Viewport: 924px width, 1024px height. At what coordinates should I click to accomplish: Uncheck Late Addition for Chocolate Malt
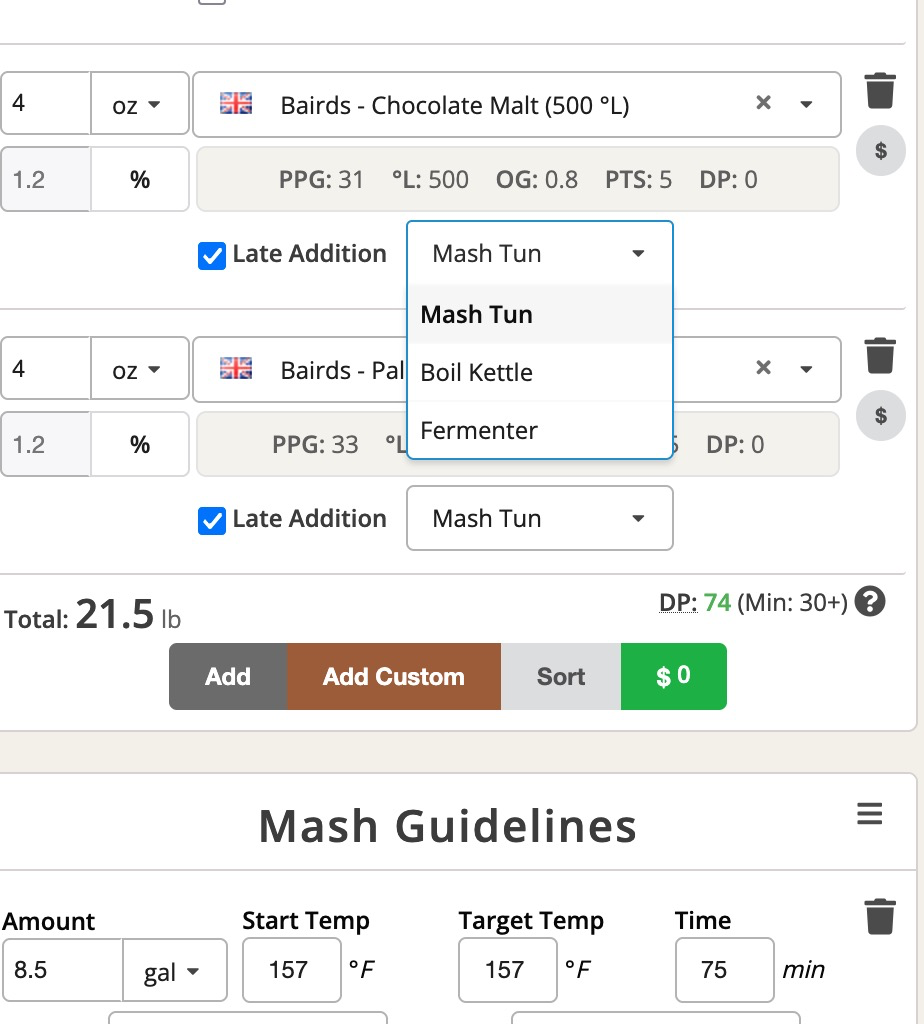click(212, 256)
